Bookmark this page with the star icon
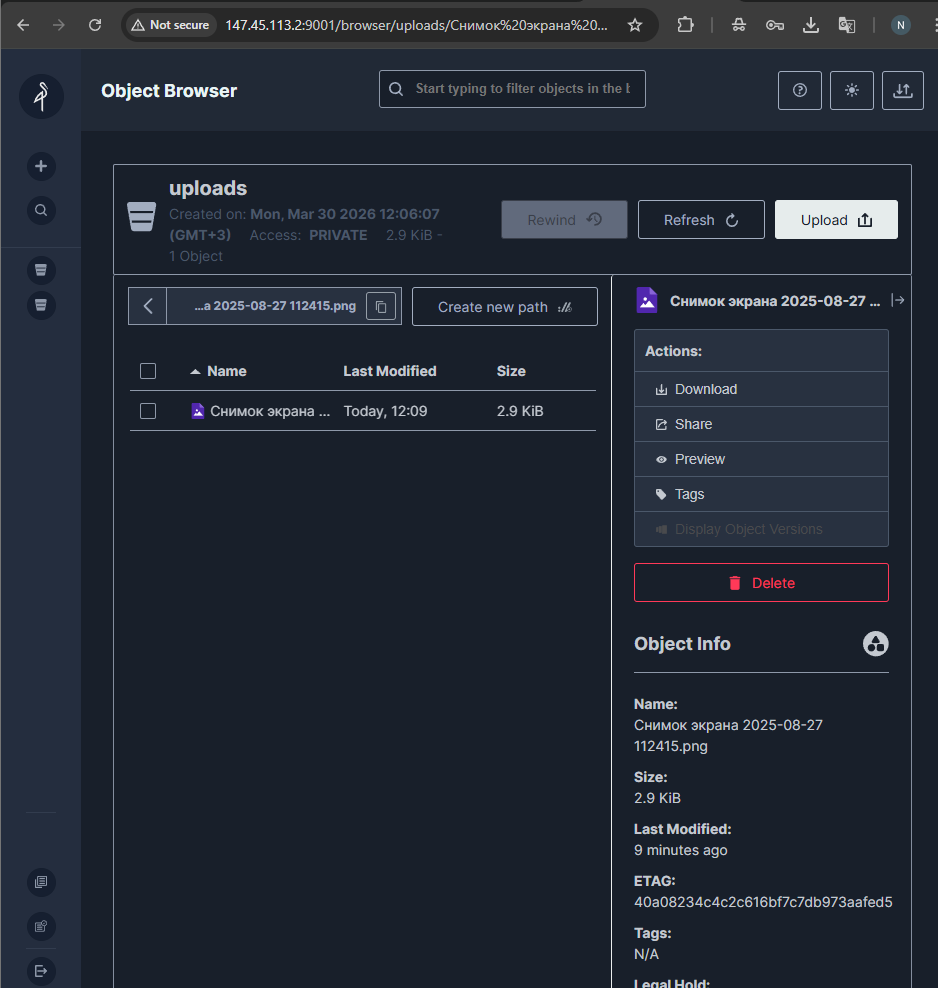This screenshot has height=988, width=938. (x=635, y=25)
